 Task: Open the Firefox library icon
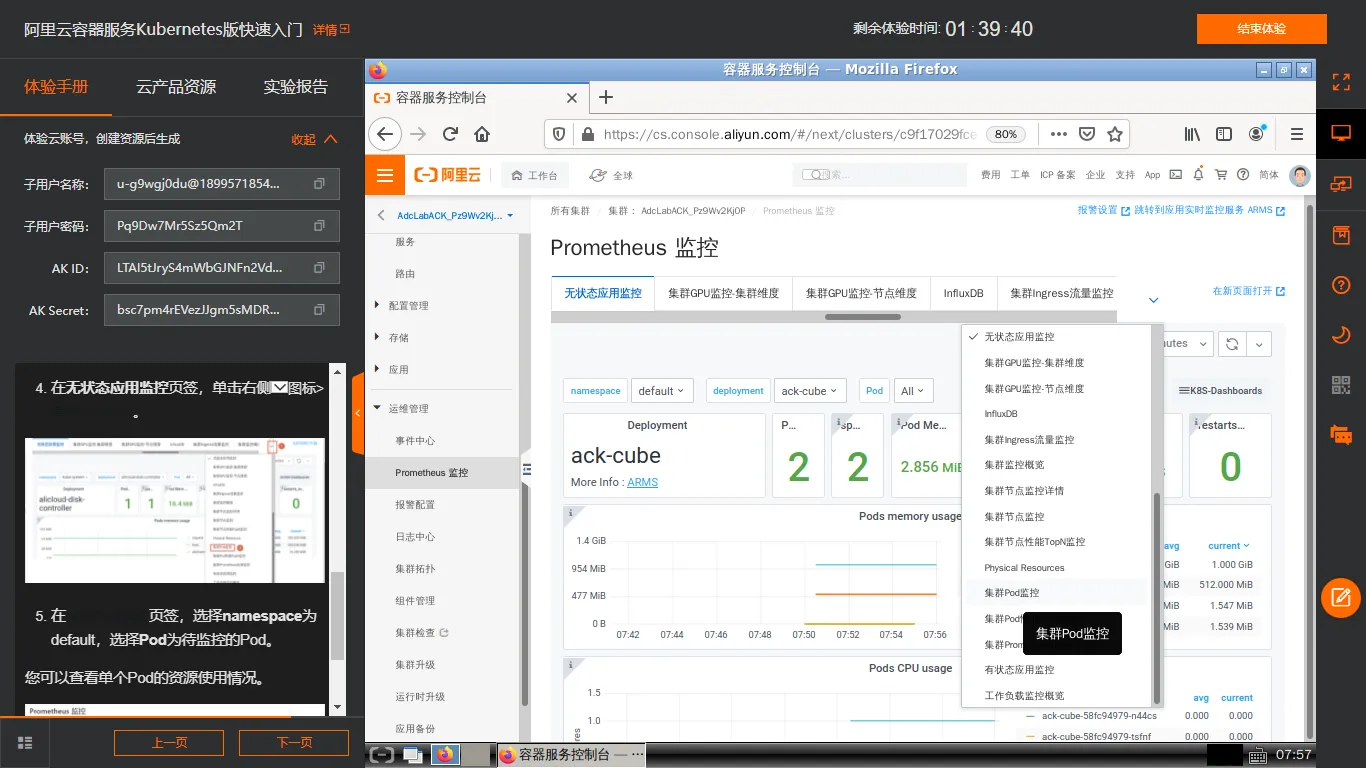pyautogui.click(x=1192, y=134)
